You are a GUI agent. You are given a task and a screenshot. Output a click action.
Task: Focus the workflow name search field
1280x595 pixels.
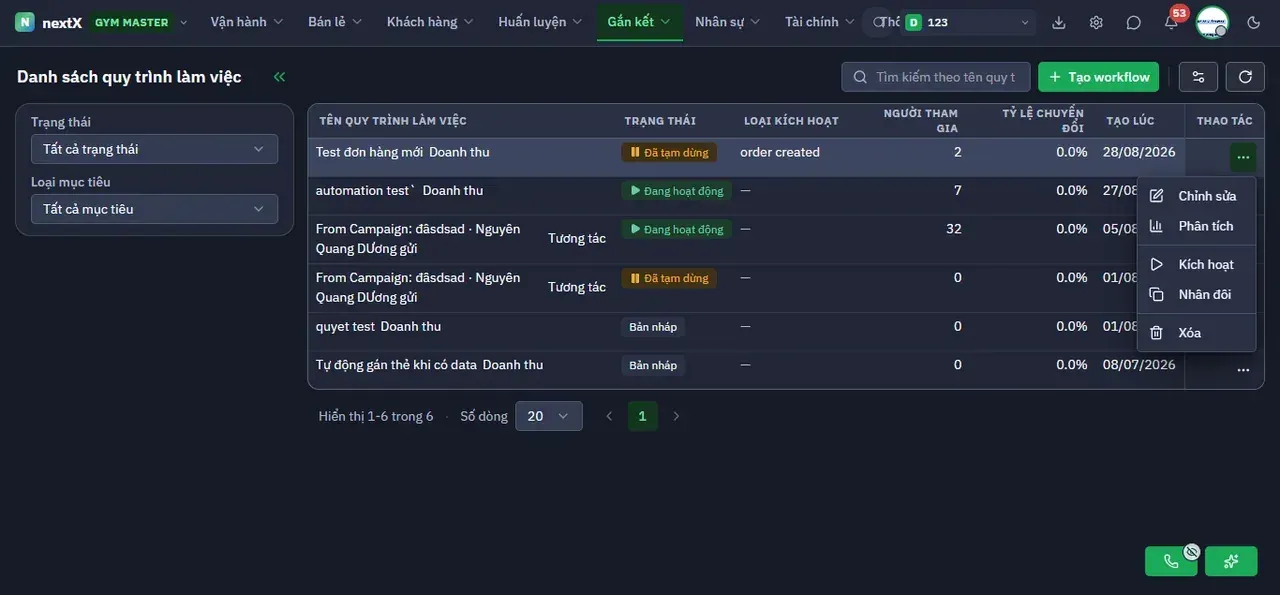936,77
